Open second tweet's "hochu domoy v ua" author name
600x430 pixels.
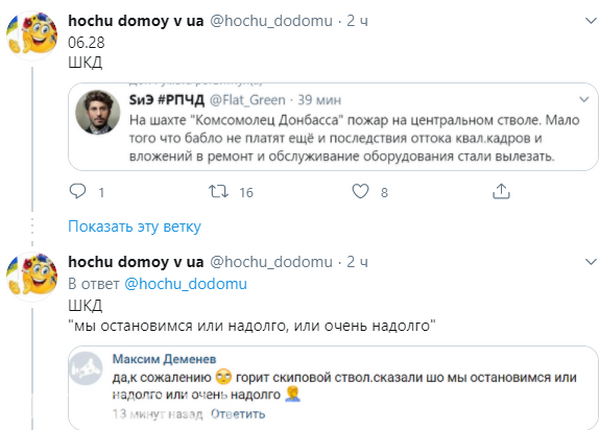(134, 262)
